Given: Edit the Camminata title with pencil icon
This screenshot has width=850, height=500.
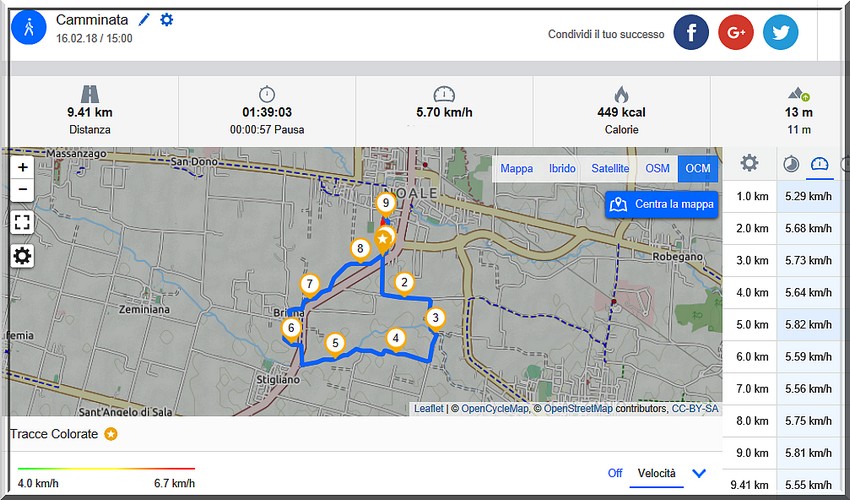Looking at the screenshot, I should pos(144,20).
